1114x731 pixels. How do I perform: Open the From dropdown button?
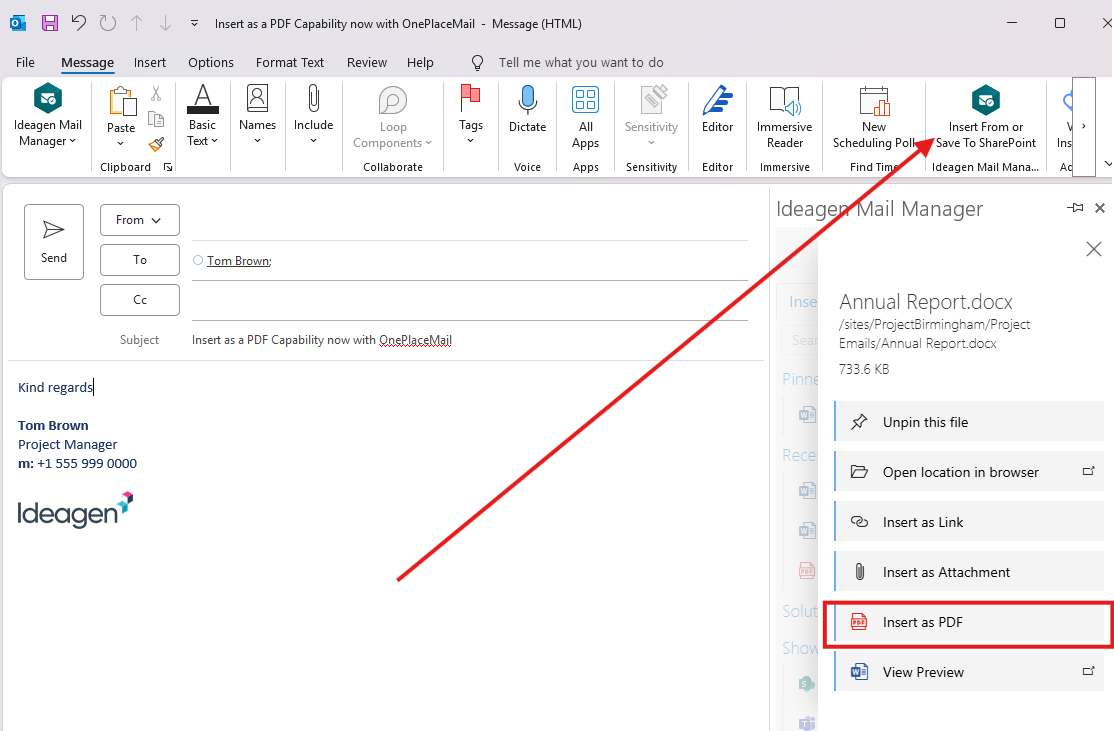pos(139,220)
